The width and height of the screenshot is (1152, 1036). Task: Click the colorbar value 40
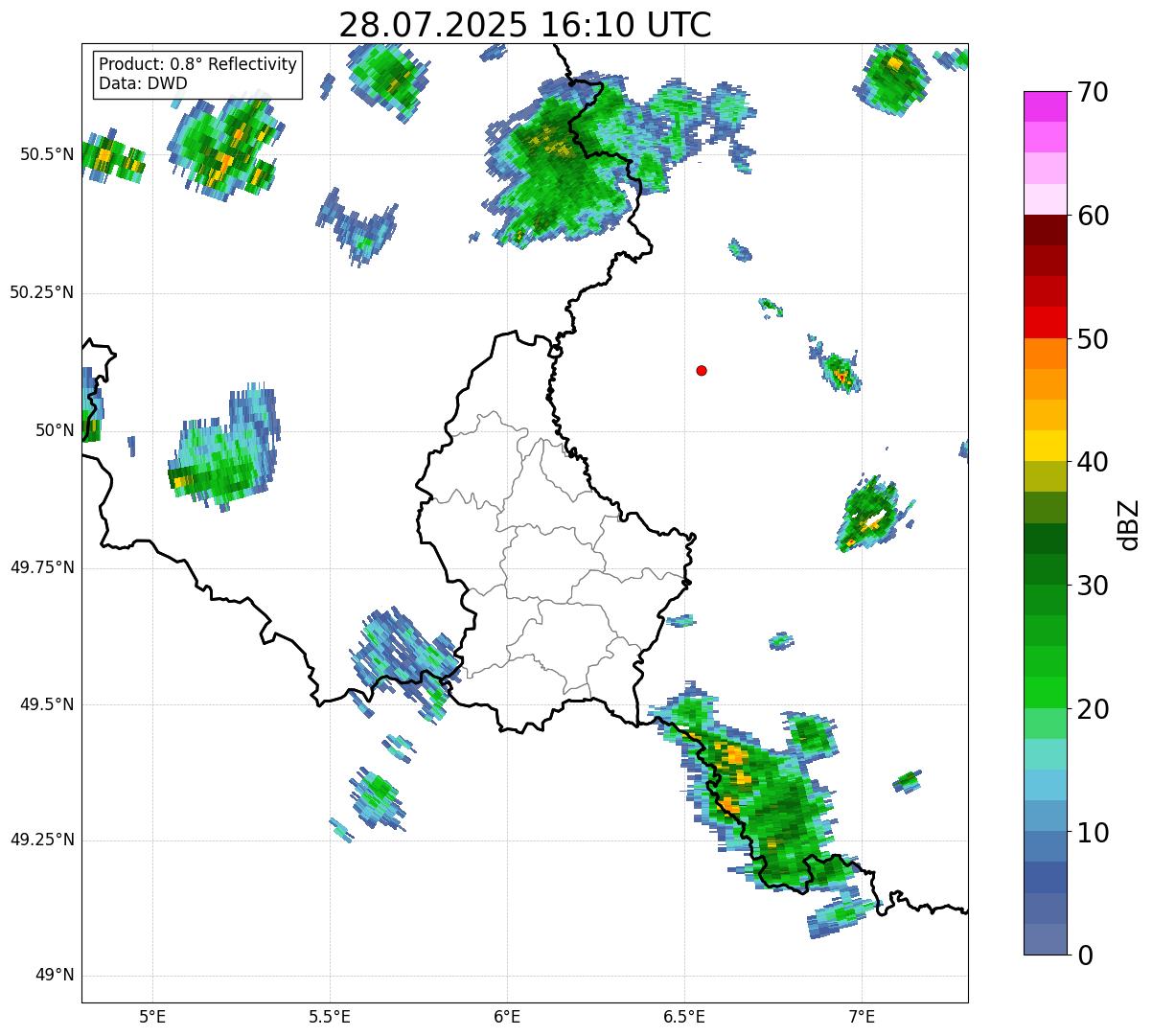coord(1093,462)
